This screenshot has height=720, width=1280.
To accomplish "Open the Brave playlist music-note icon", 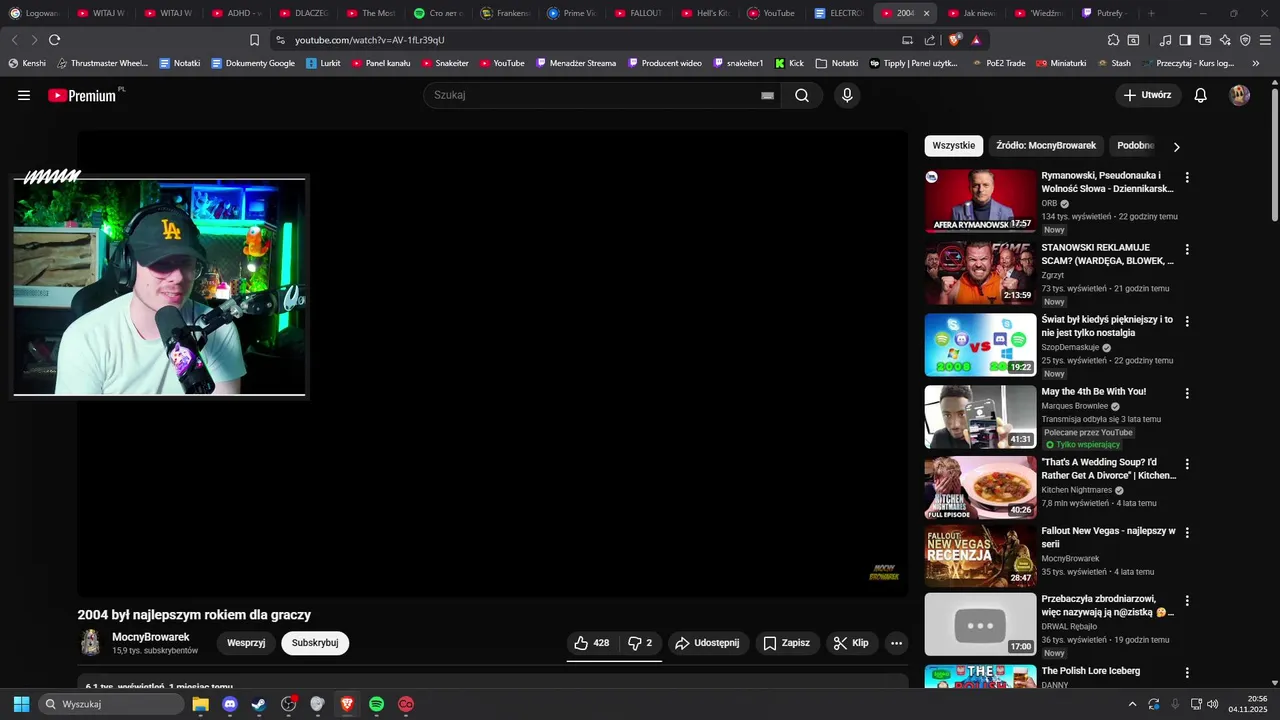I will point(1165,40).
